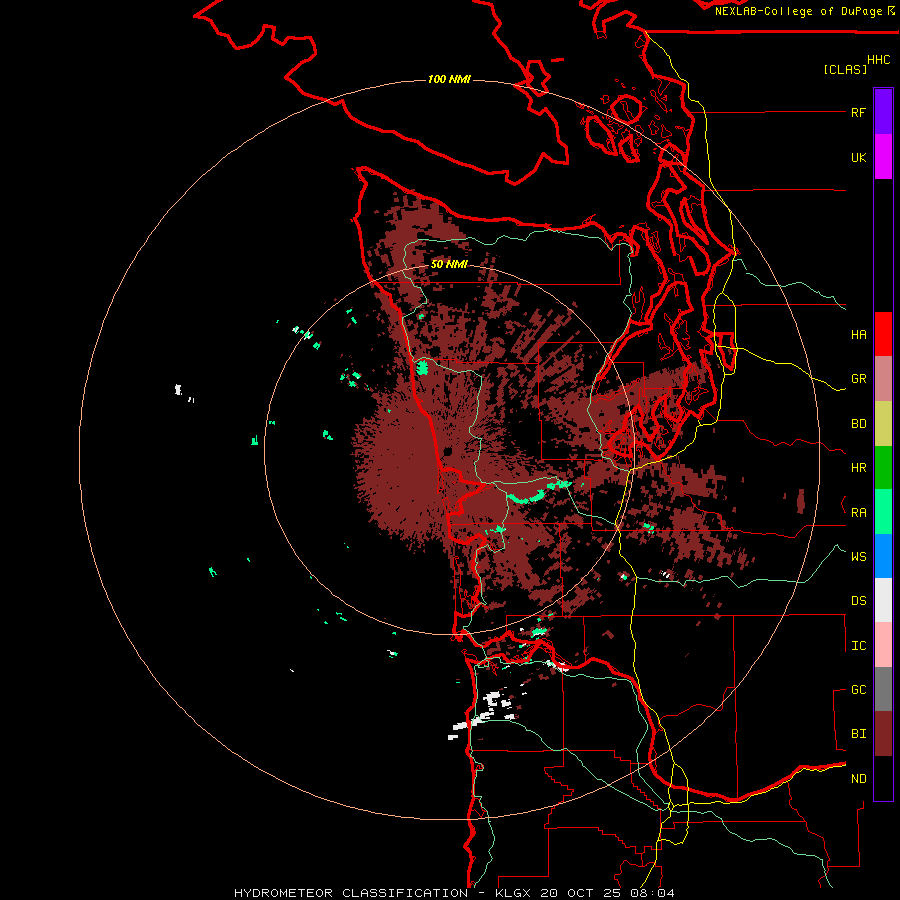Select the GR pink legend swatch
This screenshot has height=900, width=900.
(883, 379)
